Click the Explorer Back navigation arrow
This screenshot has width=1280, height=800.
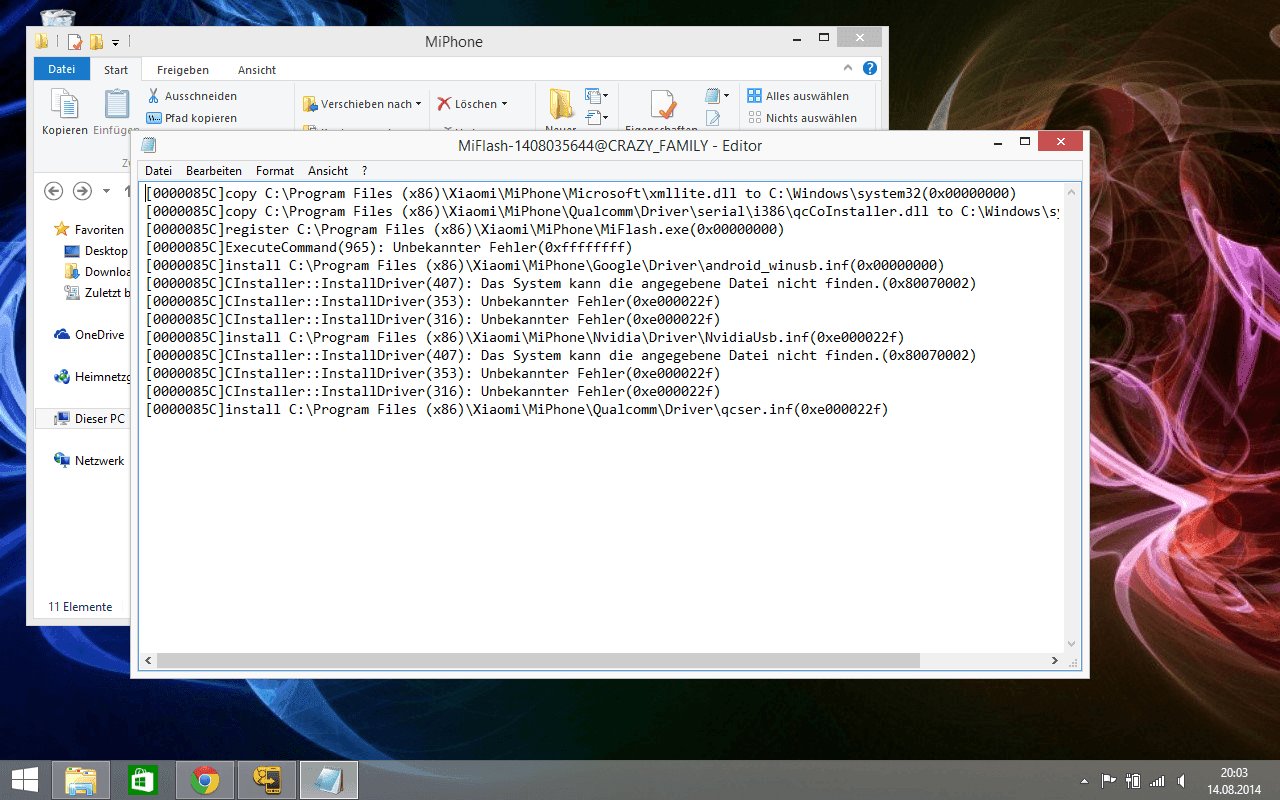point(54,190)
